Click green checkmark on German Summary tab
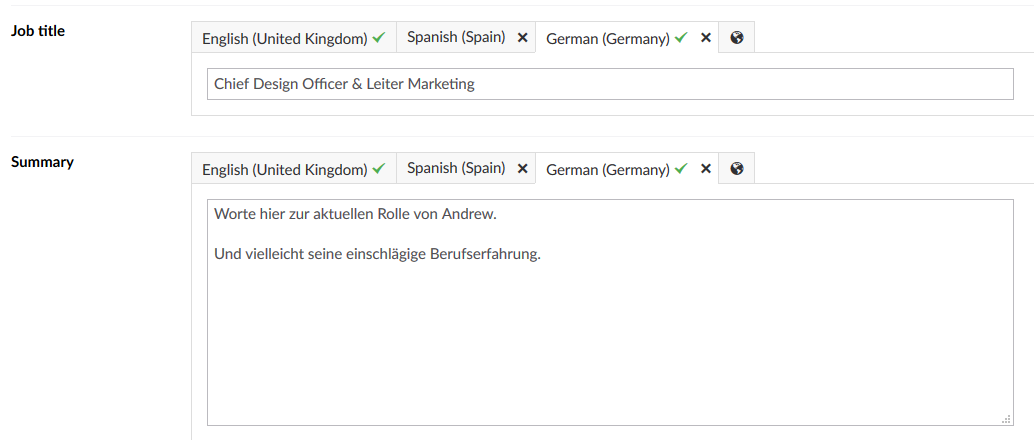This screenshot has height=440, width=1034. point(681,169)
